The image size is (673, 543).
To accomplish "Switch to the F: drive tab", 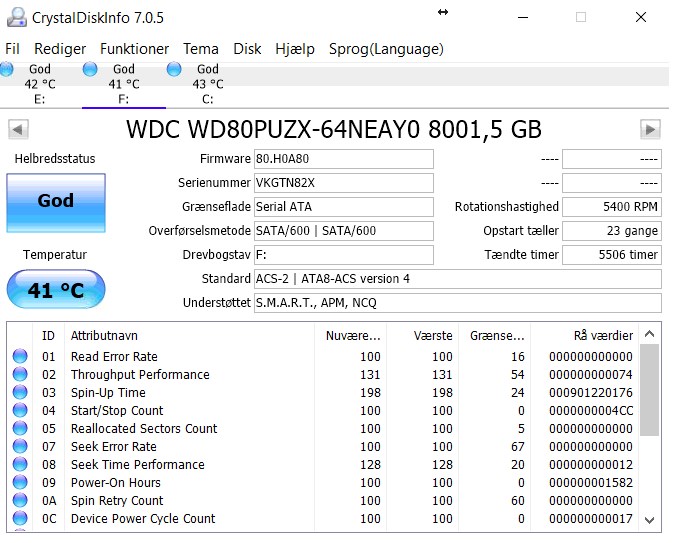I will pyautogui.click(x=124, y=84).
